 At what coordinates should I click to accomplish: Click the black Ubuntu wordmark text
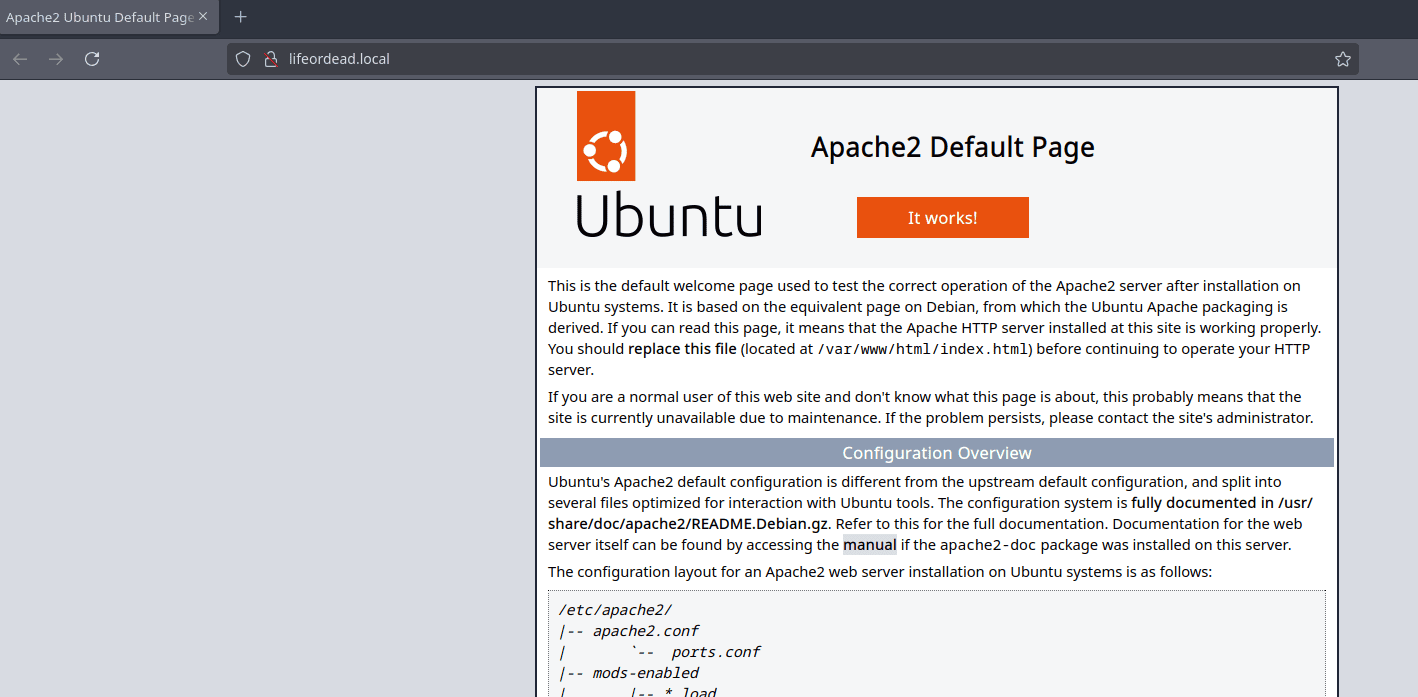pos(669,216)
